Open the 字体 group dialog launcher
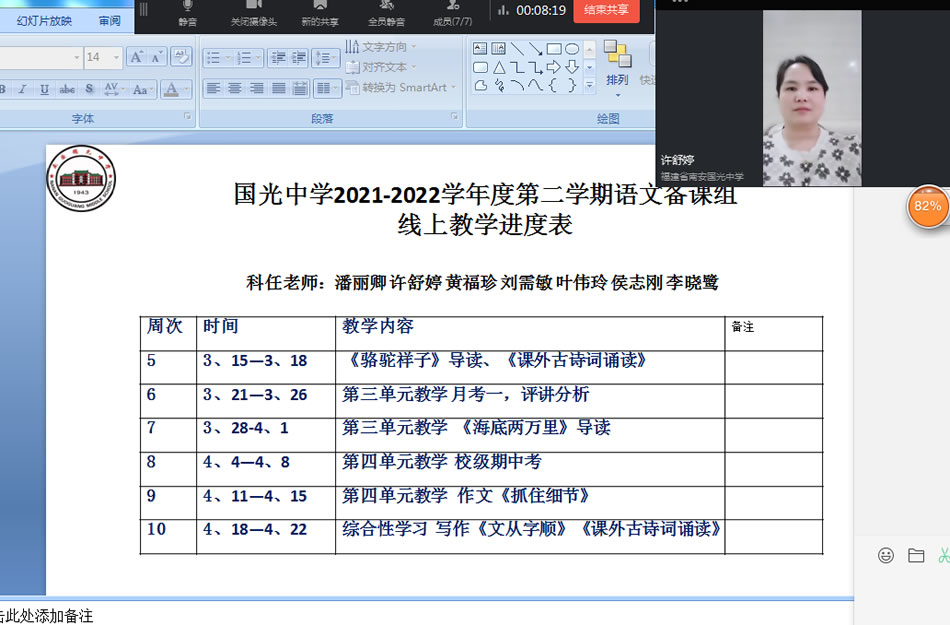The width and height of the screenshot is (950, 625). [188, 116]
